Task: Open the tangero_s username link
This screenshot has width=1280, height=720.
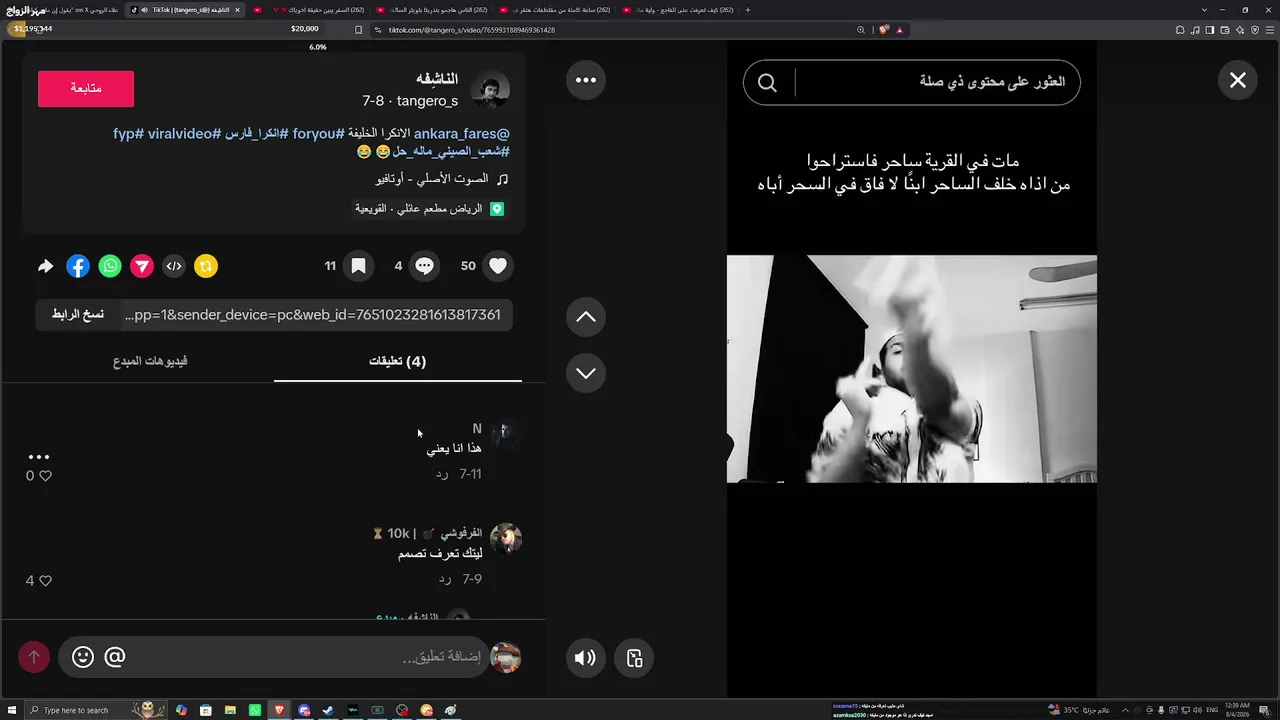Action: 427,101
